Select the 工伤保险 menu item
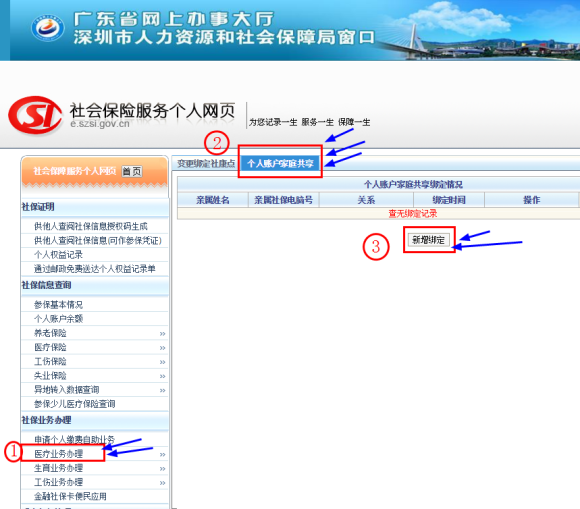 click(x=50, y=361)
